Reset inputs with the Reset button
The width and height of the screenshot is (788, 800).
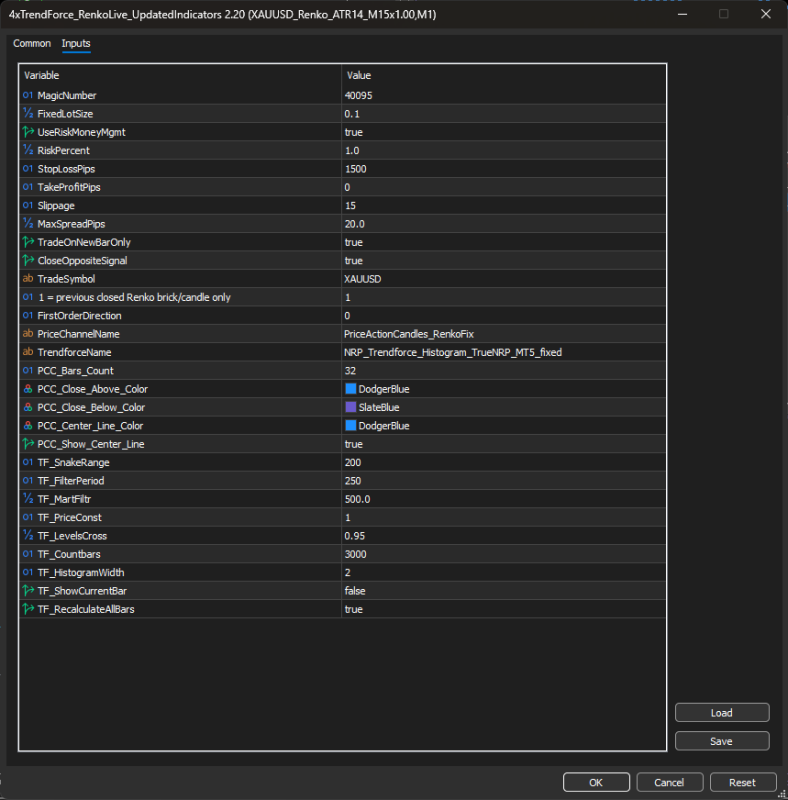click(743, 782)
